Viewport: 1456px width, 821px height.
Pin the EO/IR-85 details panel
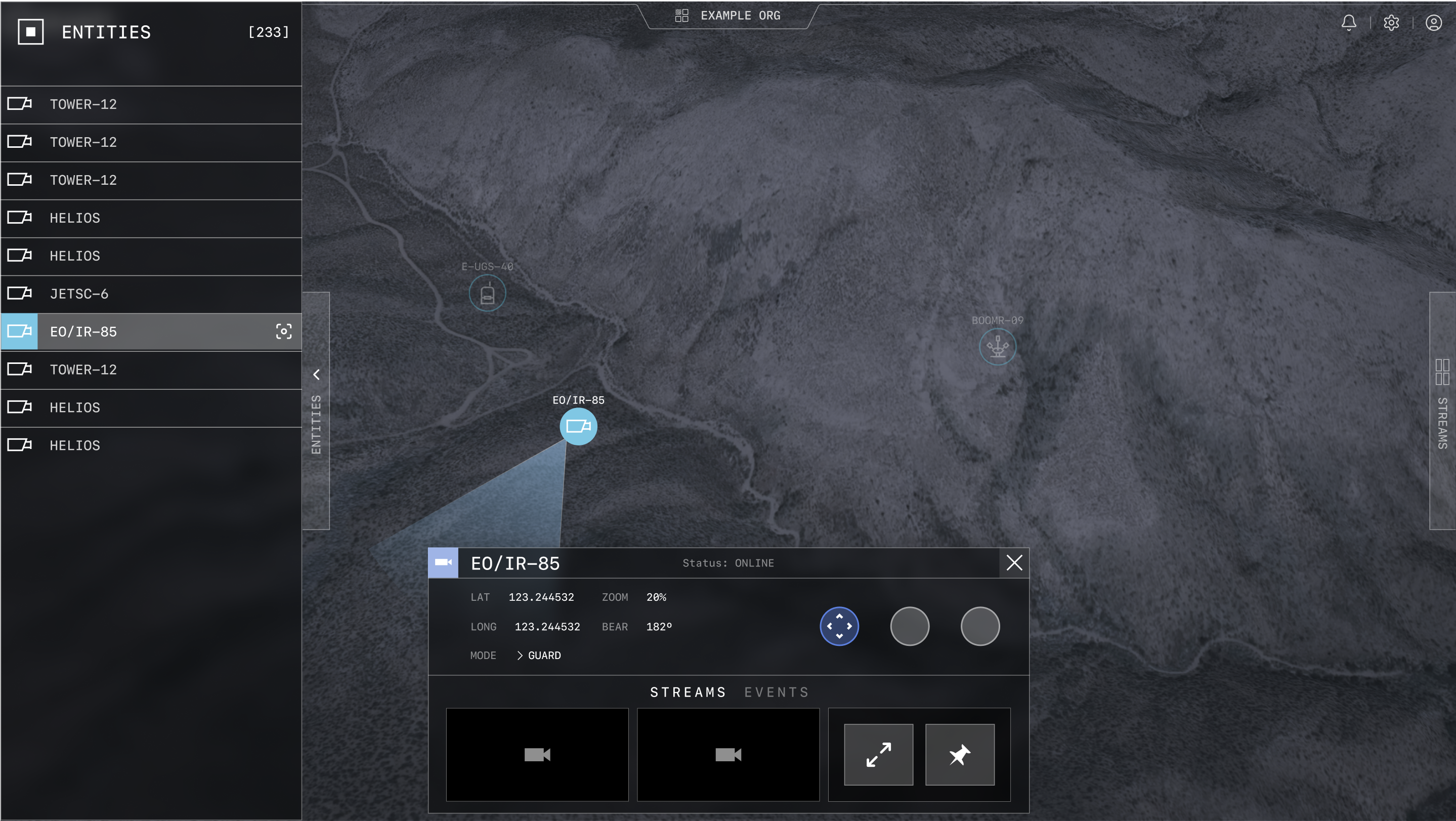click(x=960, y=755)
